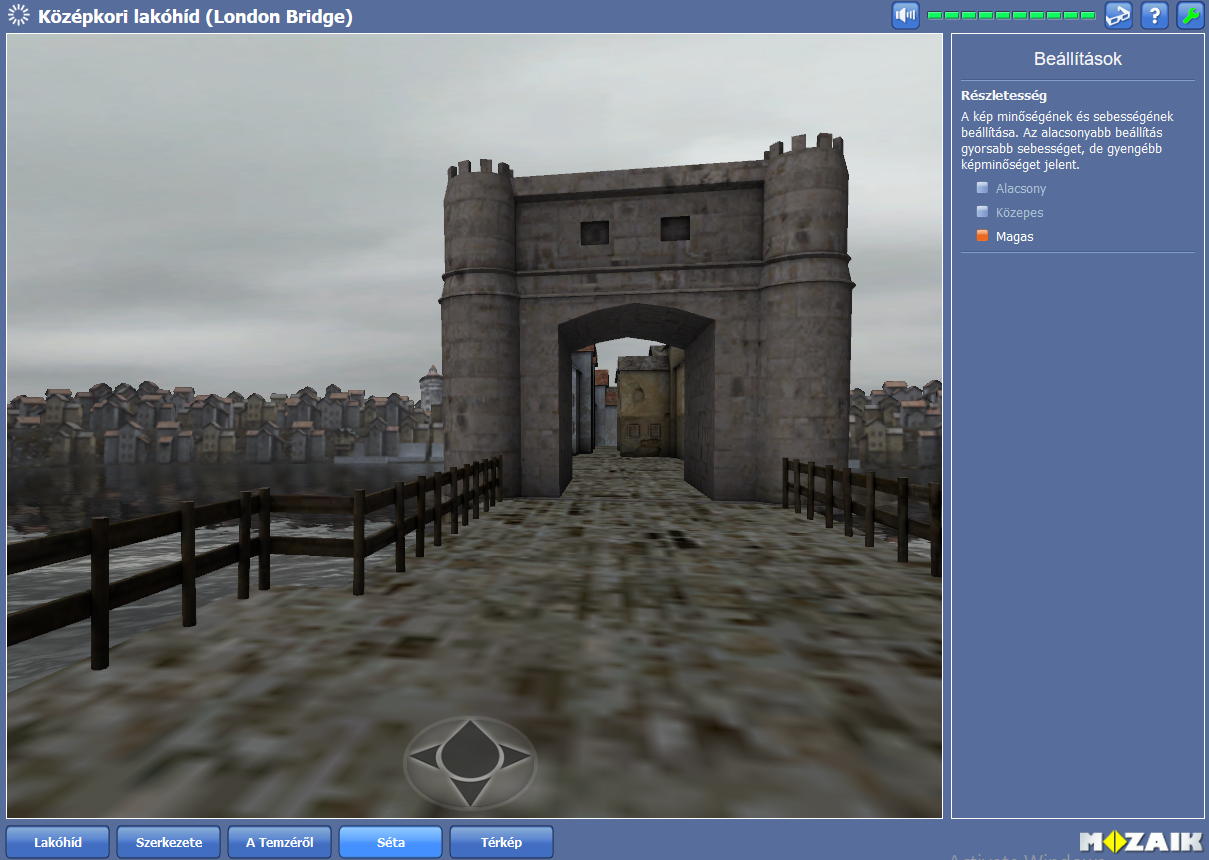Select Alacsony detail level
This screenshot has width=1209, height=860.
[1012, 188]
